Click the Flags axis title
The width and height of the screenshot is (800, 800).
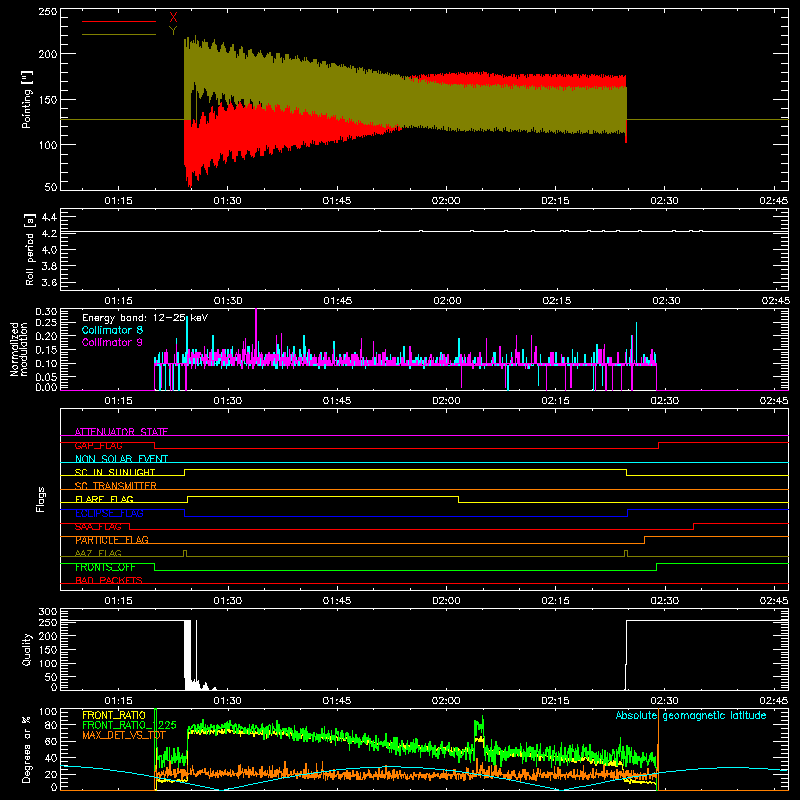point(40,499)
